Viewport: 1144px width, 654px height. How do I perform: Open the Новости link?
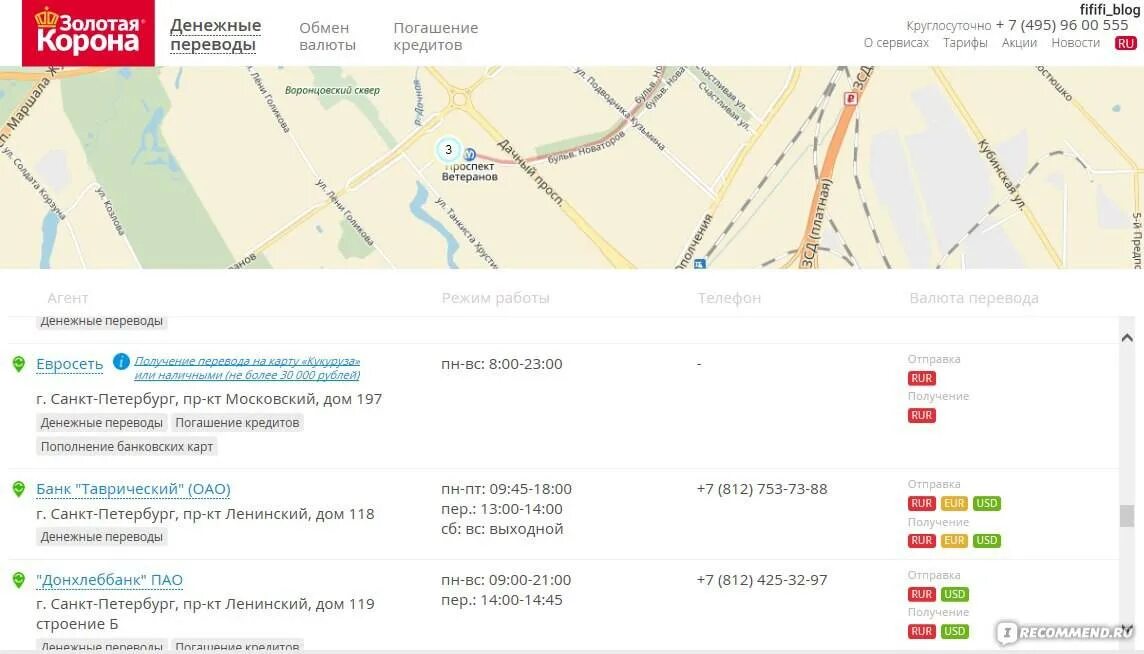(1075, 43)
